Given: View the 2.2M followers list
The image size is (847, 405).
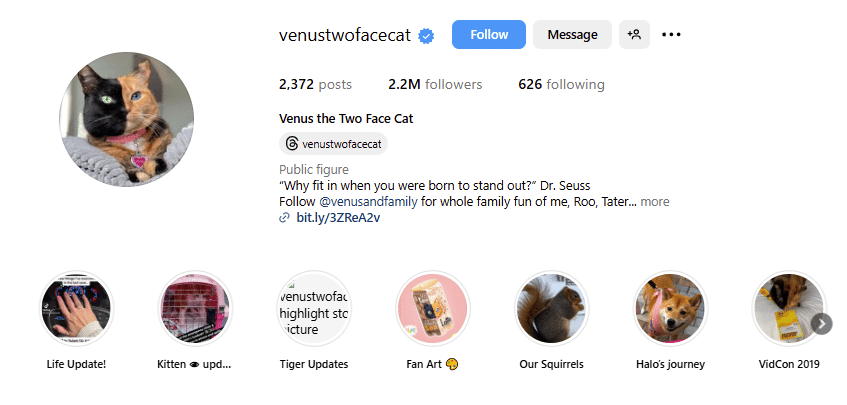Looking at the screenshot, I should pyautogui.click(x=435, y=85).
